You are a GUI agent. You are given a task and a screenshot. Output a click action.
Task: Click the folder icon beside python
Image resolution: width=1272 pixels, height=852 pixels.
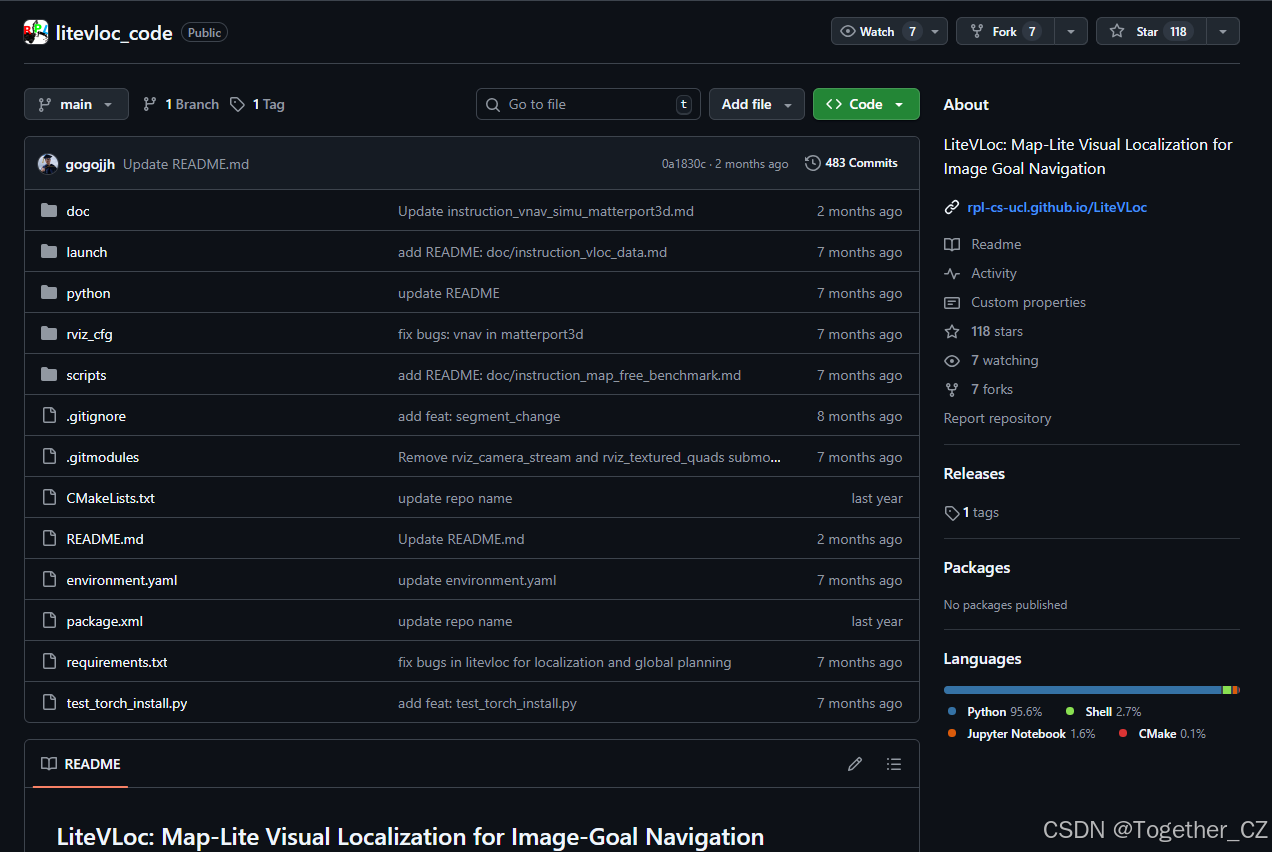pos(49,293)
